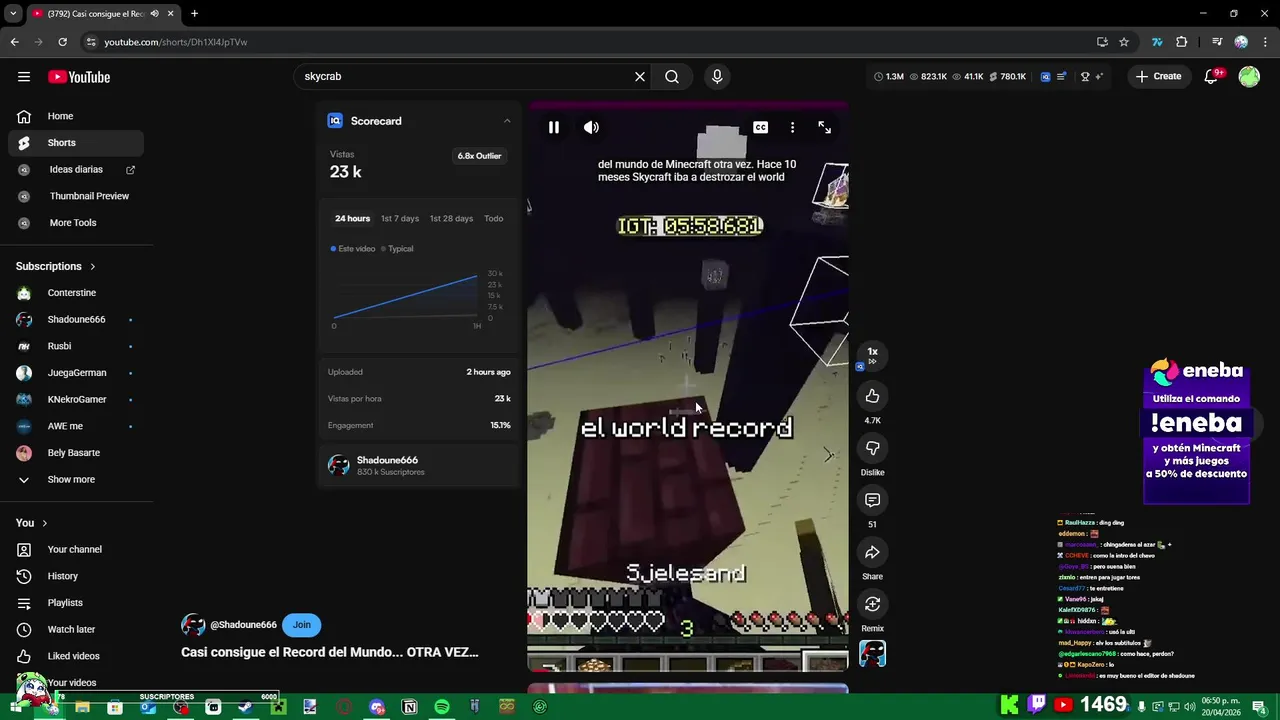Open the sound thumbnail below Remix
The width and height of the screenshot is (1280, 720).
[872, 654]
